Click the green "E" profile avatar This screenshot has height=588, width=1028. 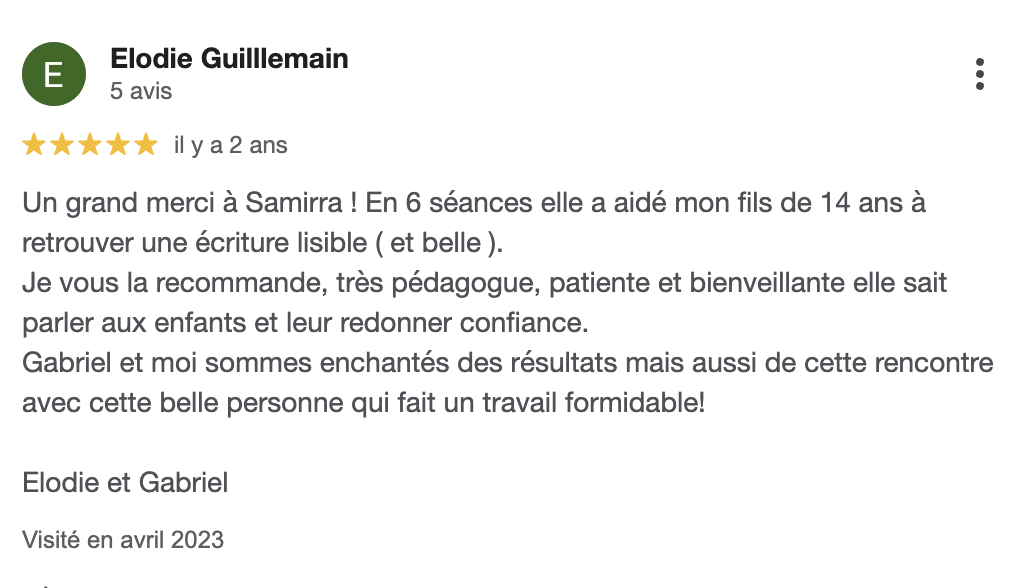click(x=54, y=74)
